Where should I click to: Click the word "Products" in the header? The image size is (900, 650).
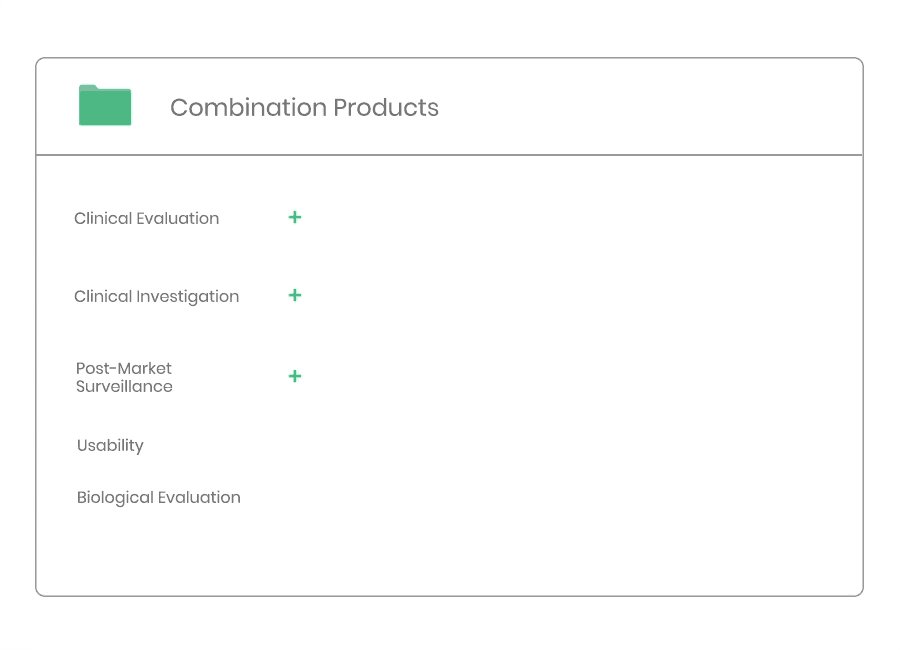[386, 107]
